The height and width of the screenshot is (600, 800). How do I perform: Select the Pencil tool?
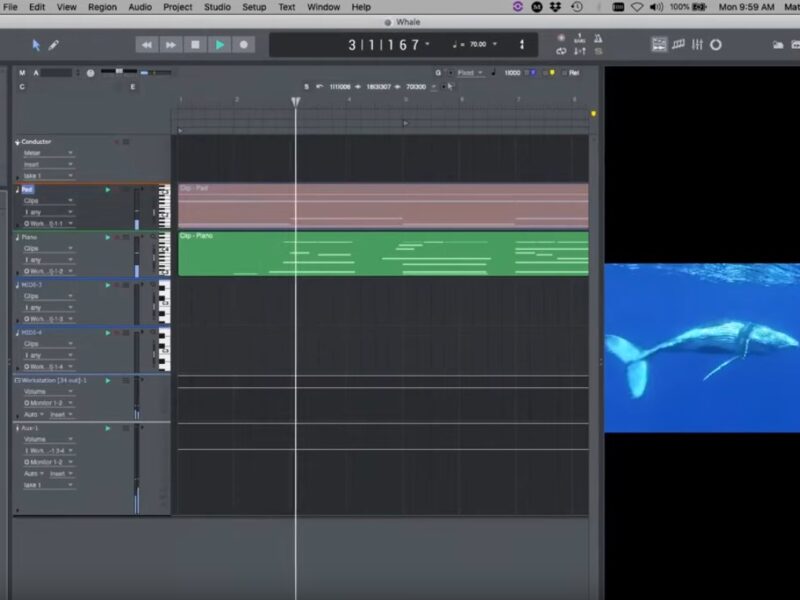(x=54, y=45)
